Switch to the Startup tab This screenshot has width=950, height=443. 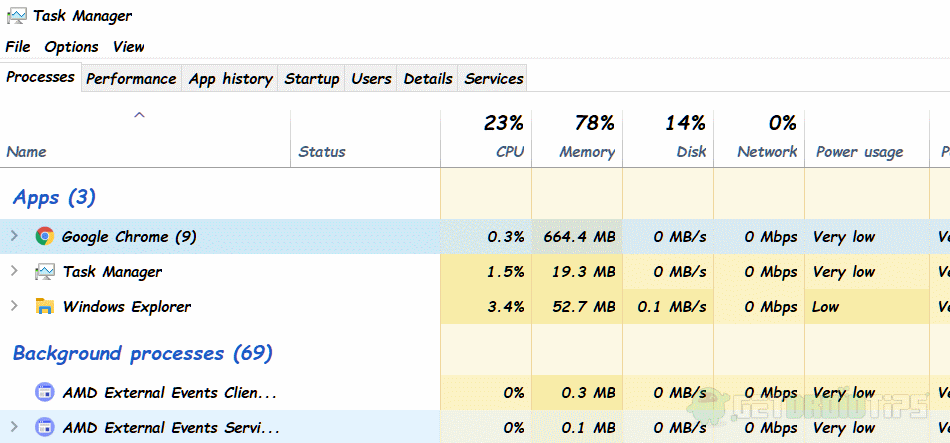pyautogui.click(x=312, y=79)
